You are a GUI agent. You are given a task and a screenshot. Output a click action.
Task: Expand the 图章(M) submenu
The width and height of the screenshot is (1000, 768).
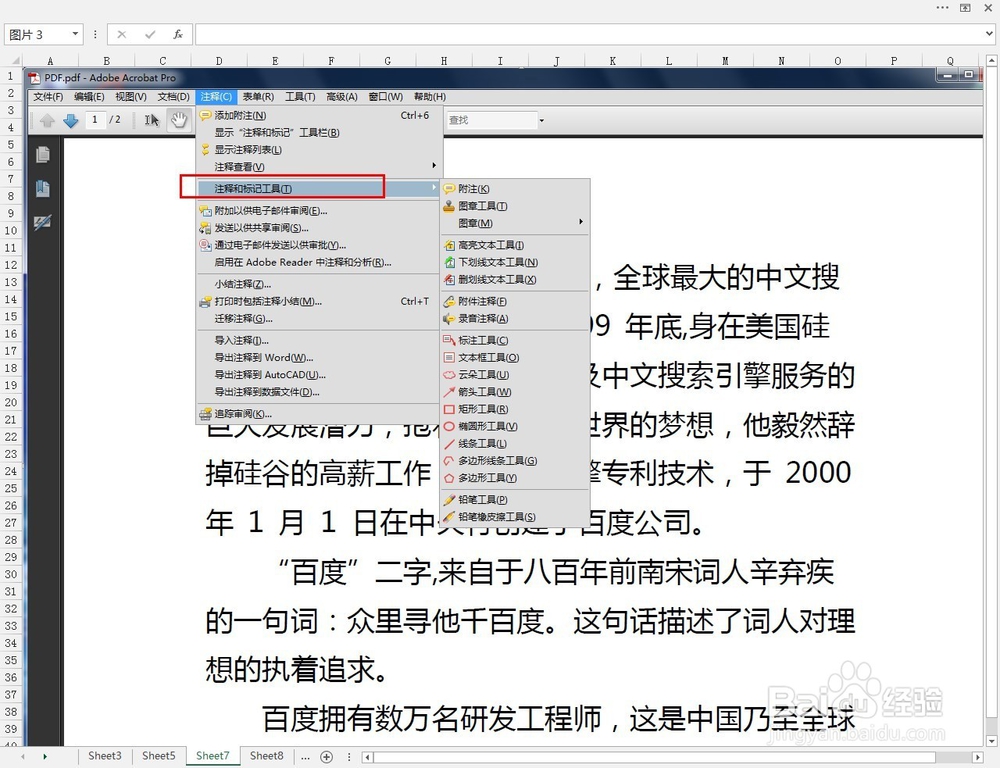click(514, 223)
